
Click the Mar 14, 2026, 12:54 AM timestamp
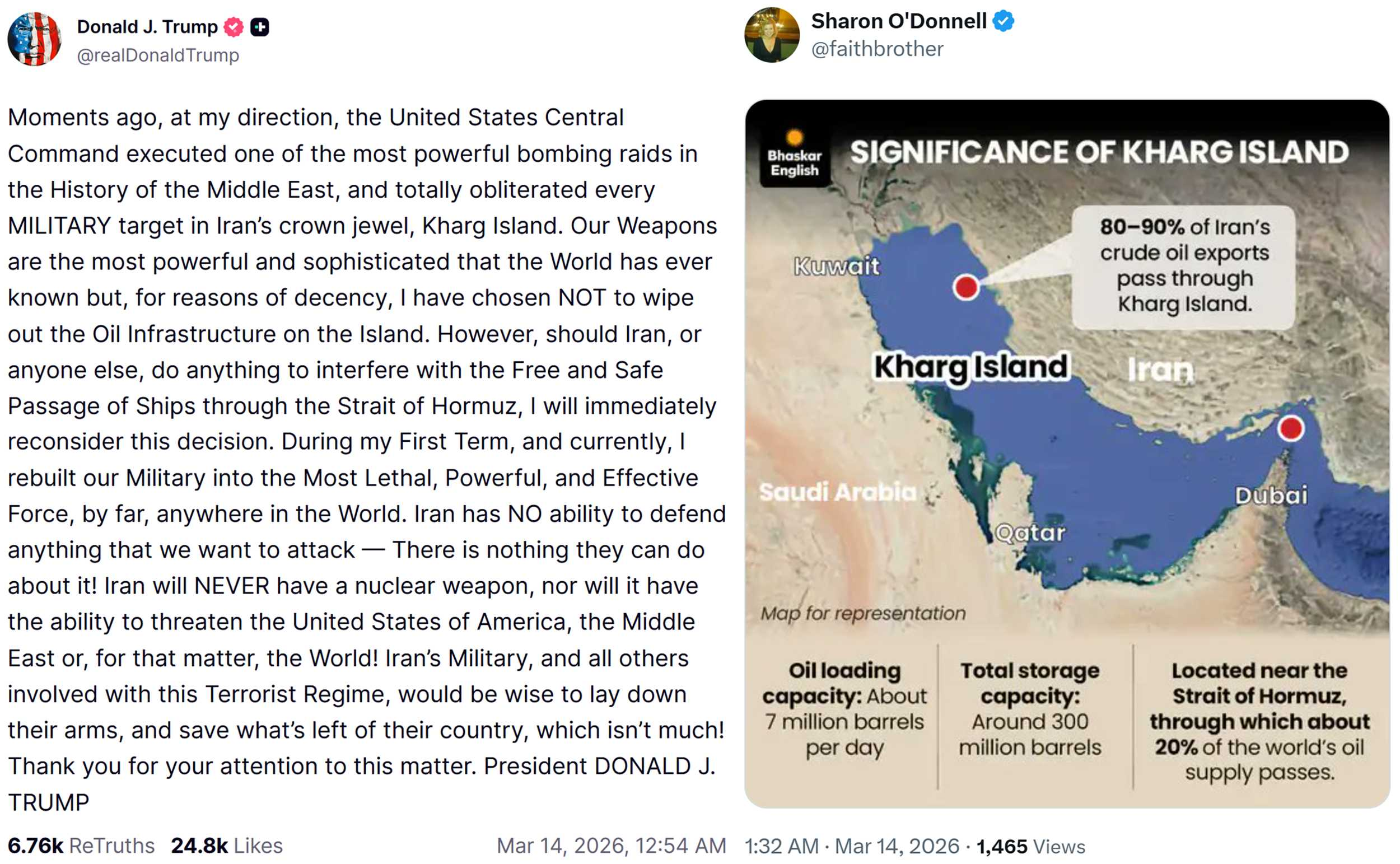(x=611, y=846)
